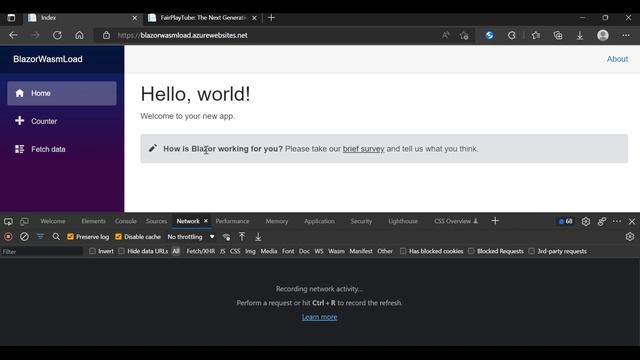Enable Blocked Requests checkbox
The height and width of the screenshot is (360, 640).
tap(471, 251)
